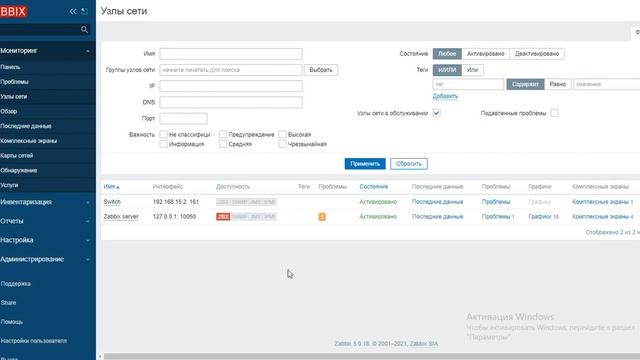Open the Zabbix server host link

pyautogui.click(x=121, y=217)
